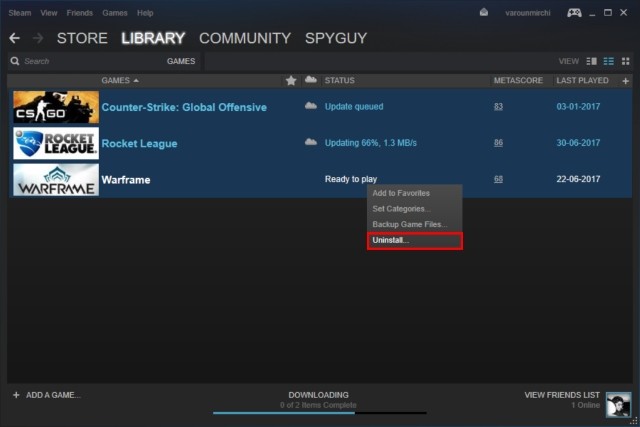Open Warframe metascore 68 link
The width and height of the screenshot is (640, 427).
[498, 179]
